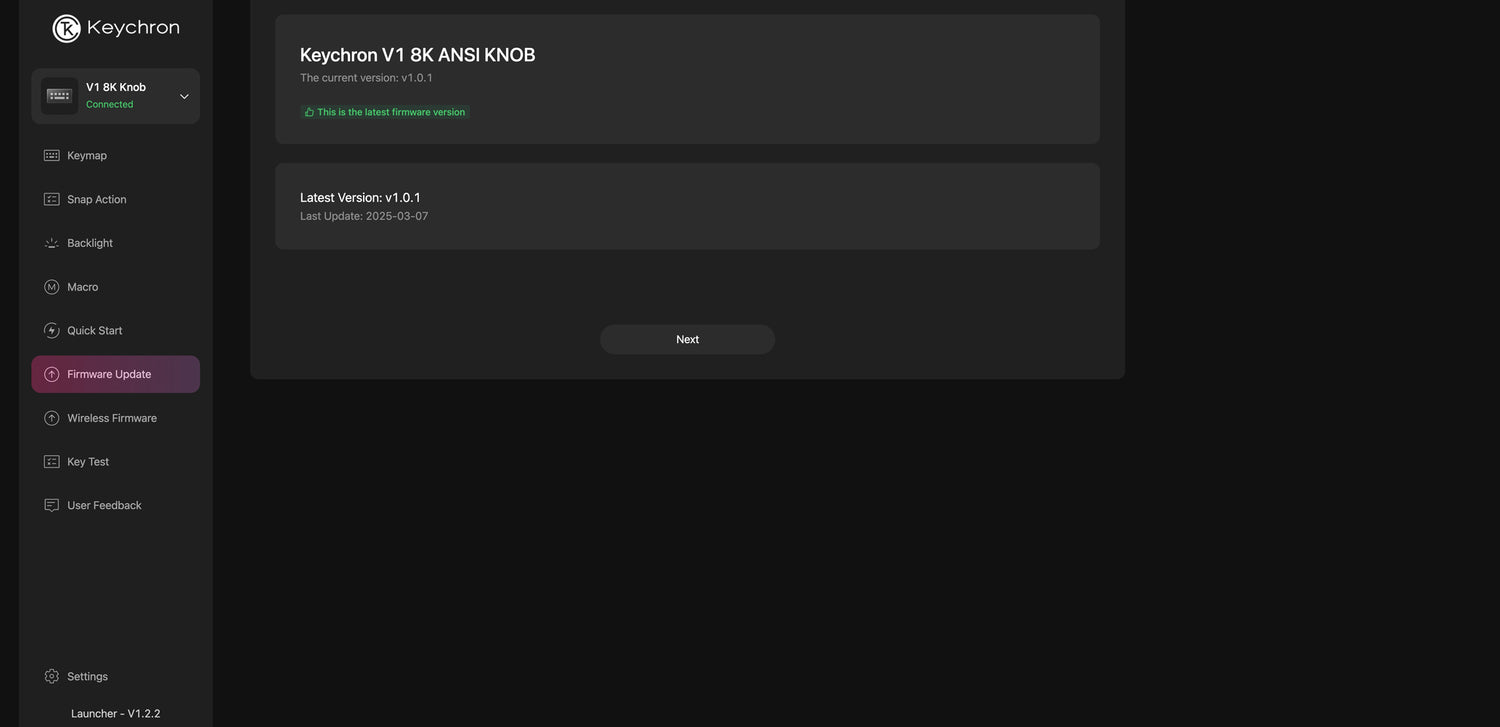Viewport: 1500px width, 727px height.
Task: Click the Snap Action sidebar icon
Action: [x=51, y=199]
